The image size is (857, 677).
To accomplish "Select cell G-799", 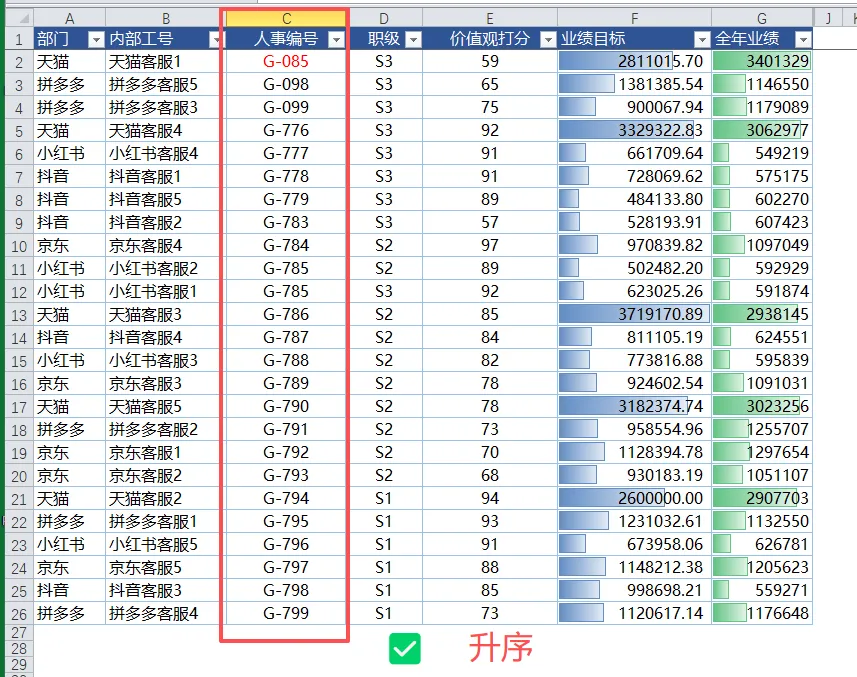I will point(286,613).
